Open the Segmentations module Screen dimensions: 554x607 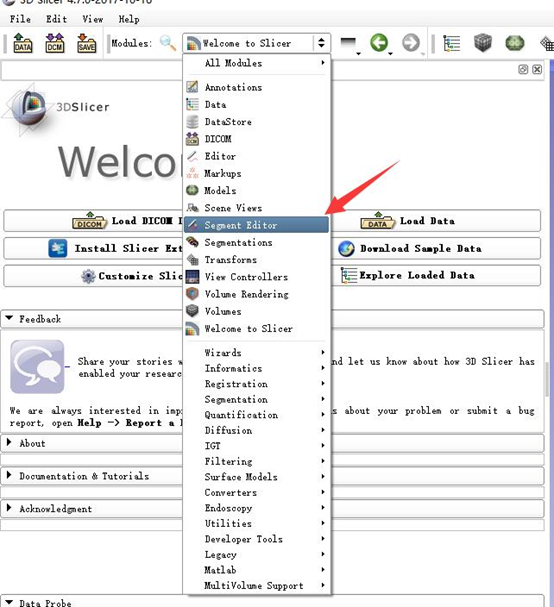[x=257, y=242]
